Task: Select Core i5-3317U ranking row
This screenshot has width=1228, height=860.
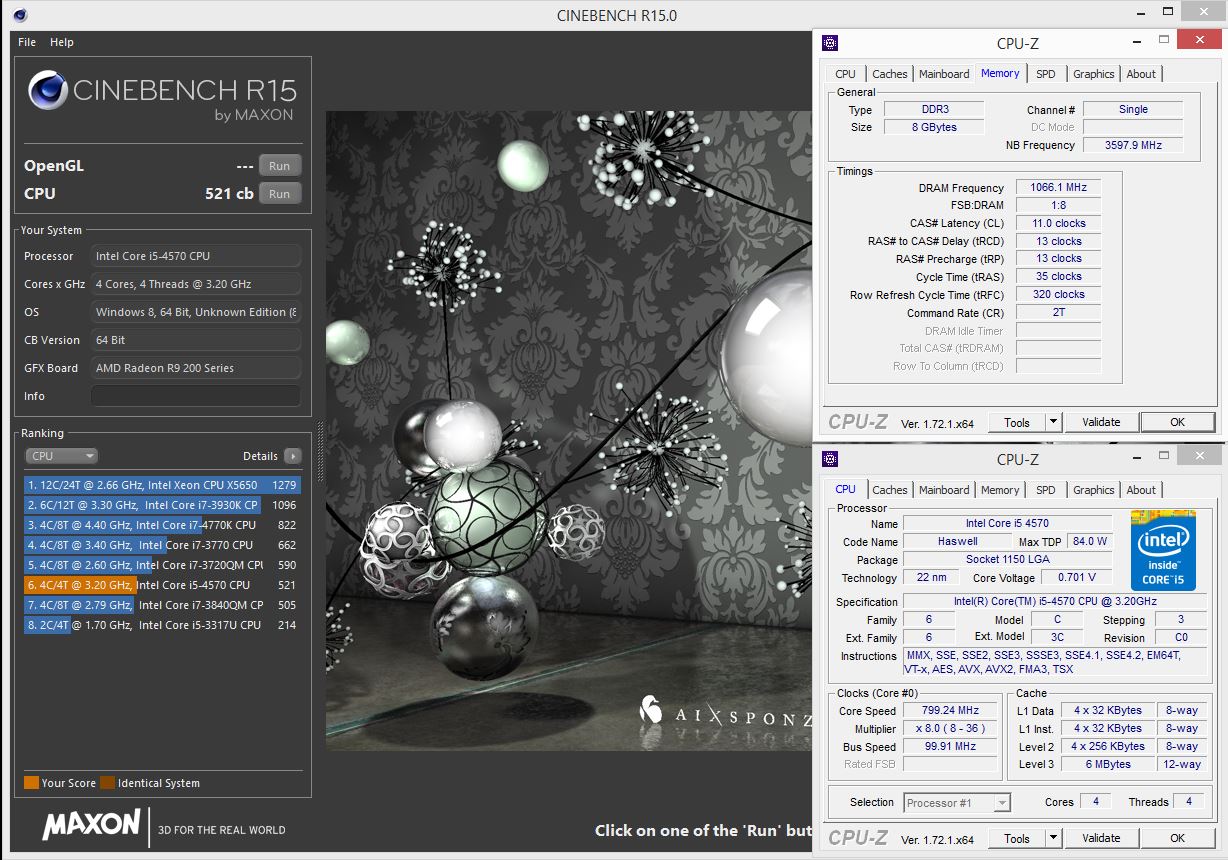Action: [162, 625]
